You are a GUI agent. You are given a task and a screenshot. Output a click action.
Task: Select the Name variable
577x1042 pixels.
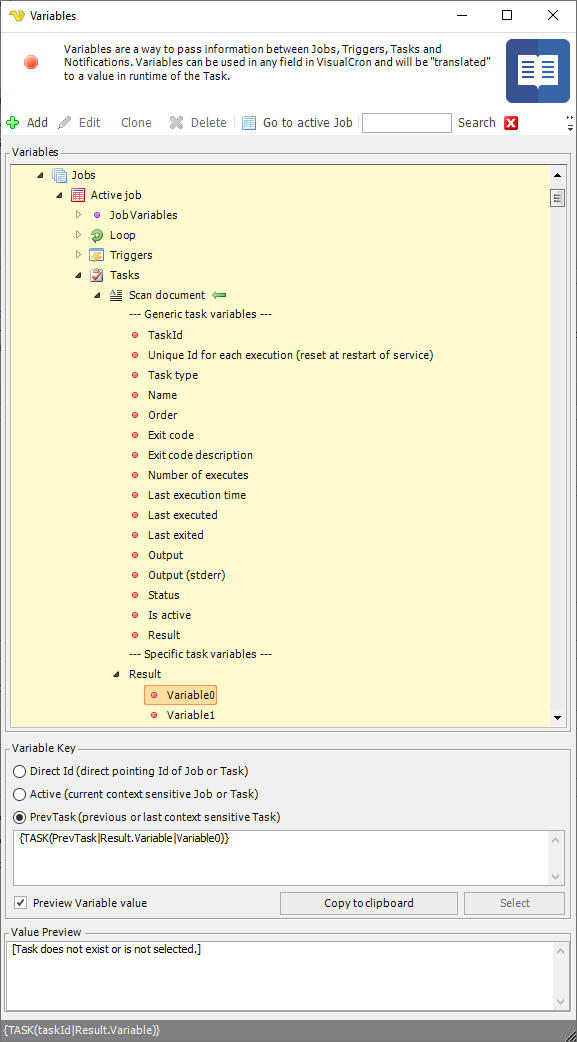pos(162,395)
